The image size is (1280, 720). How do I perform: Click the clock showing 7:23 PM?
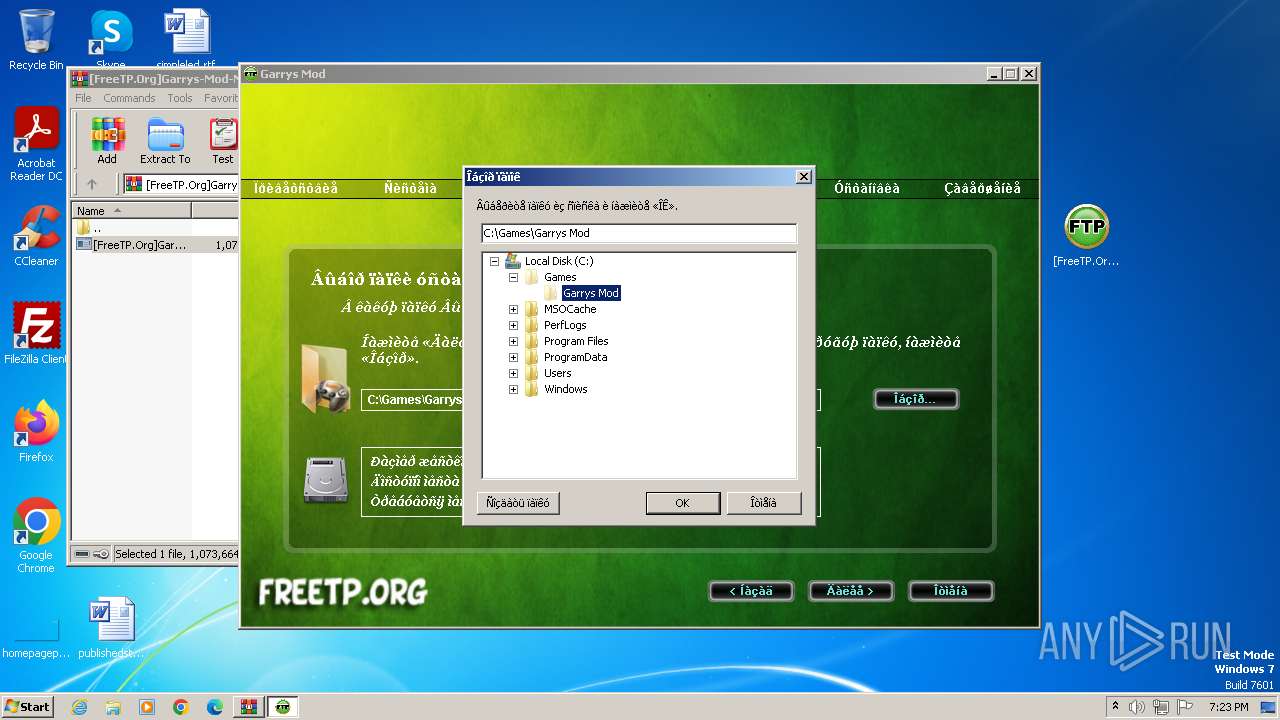coord(1229,707)
